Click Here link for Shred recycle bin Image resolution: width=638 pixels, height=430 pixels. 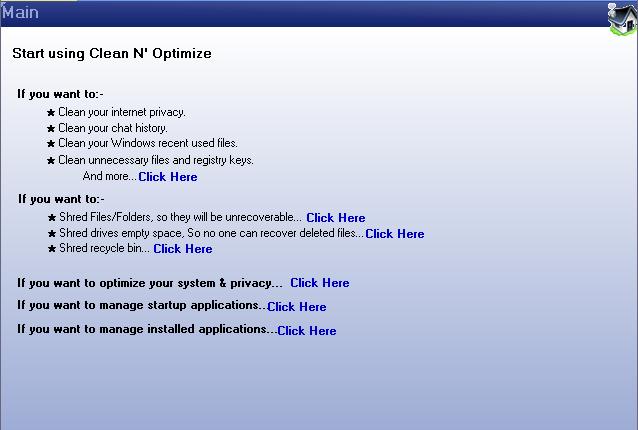(x=183, y=249)
